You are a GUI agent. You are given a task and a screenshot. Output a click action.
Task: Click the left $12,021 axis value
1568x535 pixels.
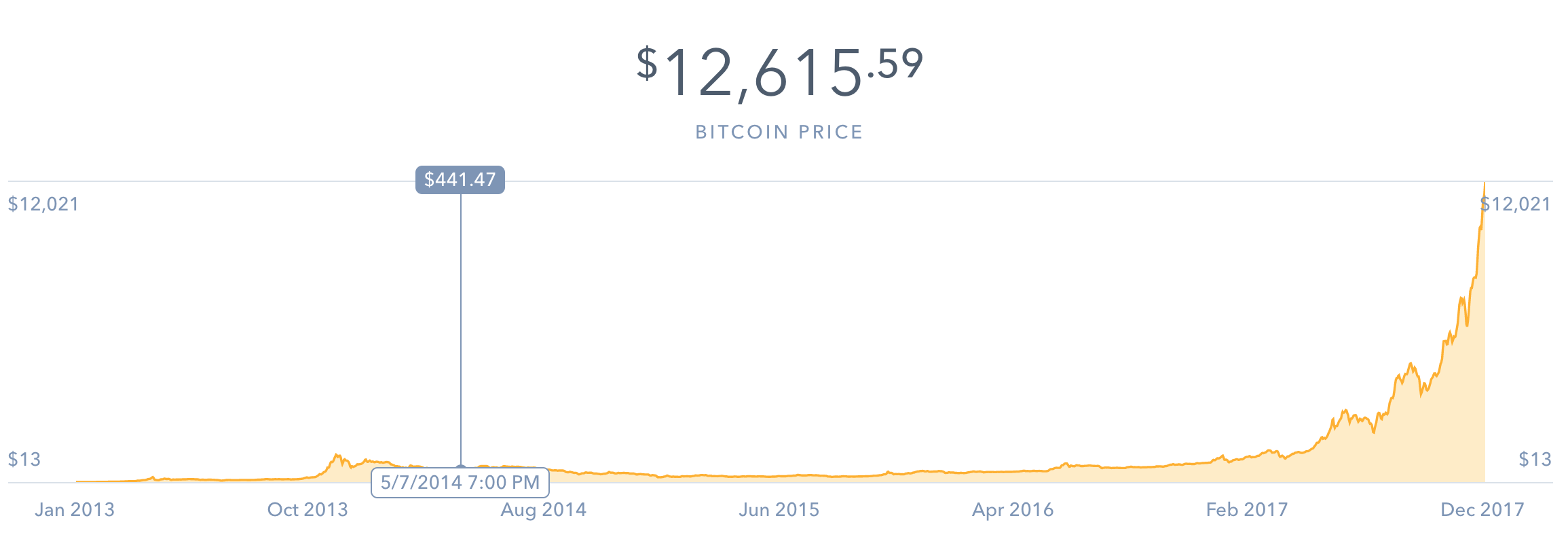click(x=43, y=204)
